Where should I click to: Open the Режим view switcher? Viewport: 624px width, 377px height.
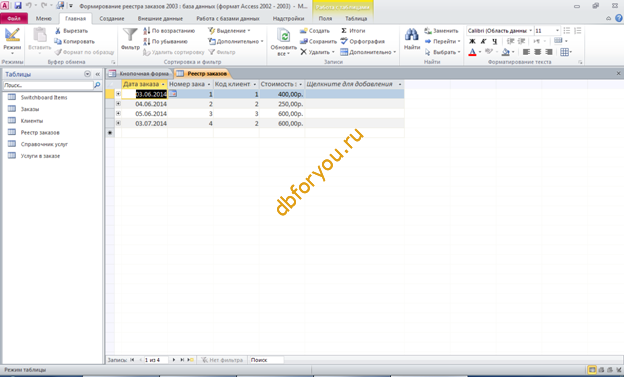tap(12, 41)
